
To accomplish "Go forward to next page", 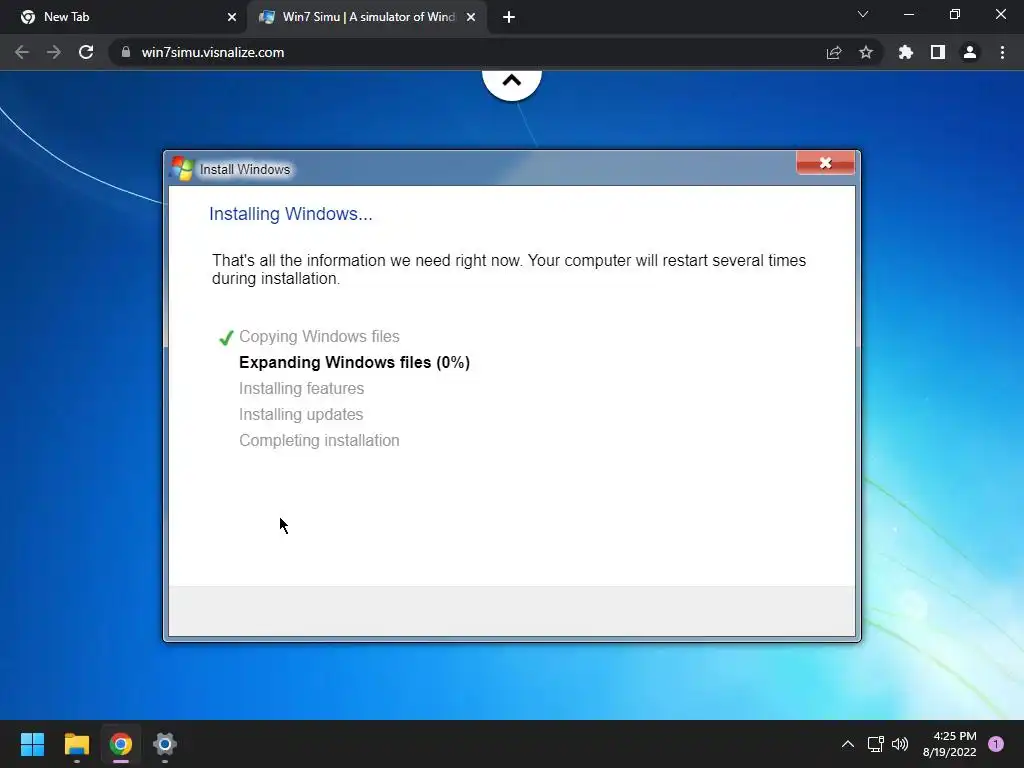I will 54,52.
